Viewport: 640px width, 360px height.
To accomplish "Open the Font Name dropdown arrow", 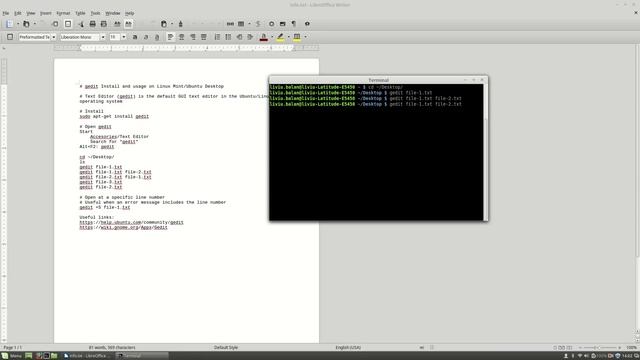I will [103, 37].
